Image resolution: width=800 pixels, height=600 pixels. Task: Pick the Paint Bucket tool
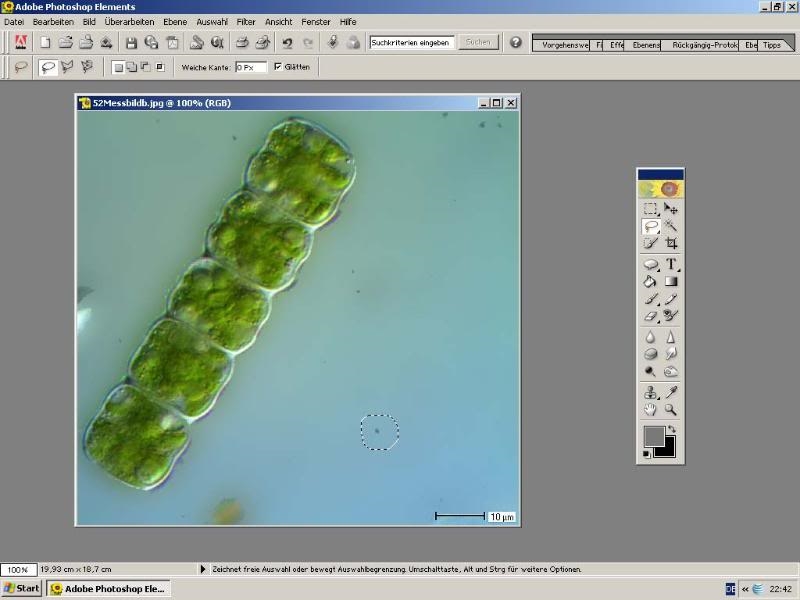pos(651,281)
